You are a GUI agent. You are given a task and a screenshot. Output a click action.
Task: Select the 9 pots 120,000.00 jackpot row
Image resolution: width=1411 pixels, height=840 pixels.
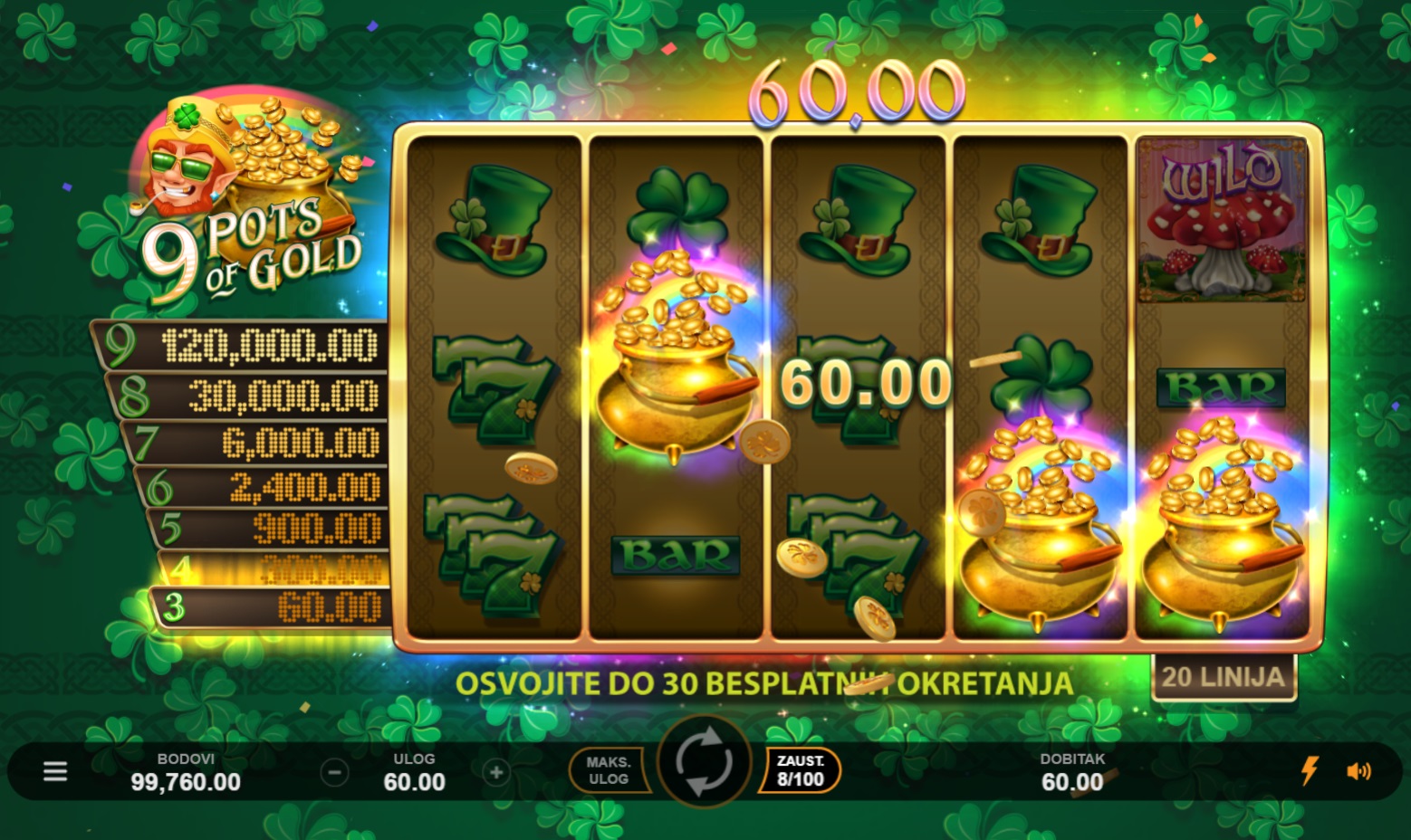pos(242,345)
